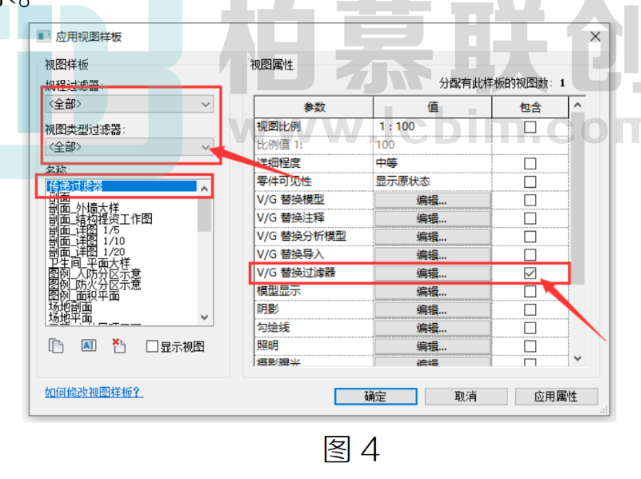Viewport: 641px width, 479px height.
Task: Click 编辑 button for V/G 替换分析模型
Action: click(x=433, y=237)
